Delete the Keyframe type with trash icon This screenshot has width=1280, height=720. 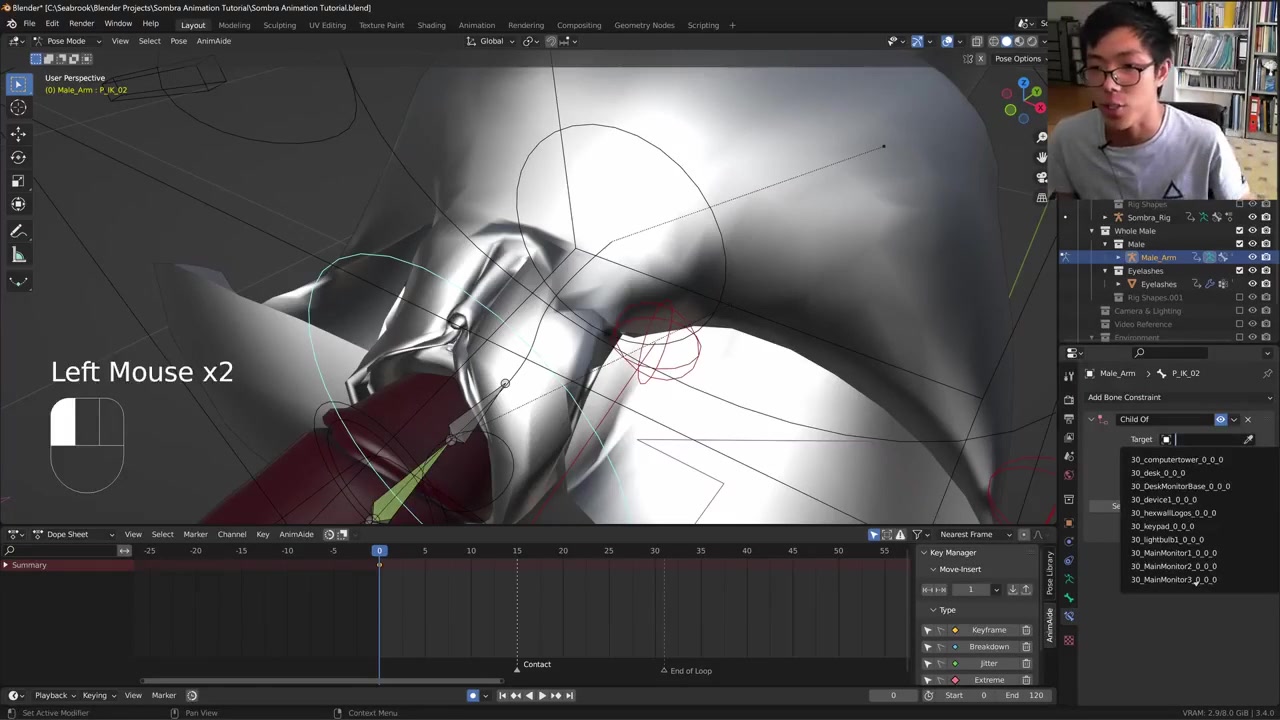(1026, 630)
